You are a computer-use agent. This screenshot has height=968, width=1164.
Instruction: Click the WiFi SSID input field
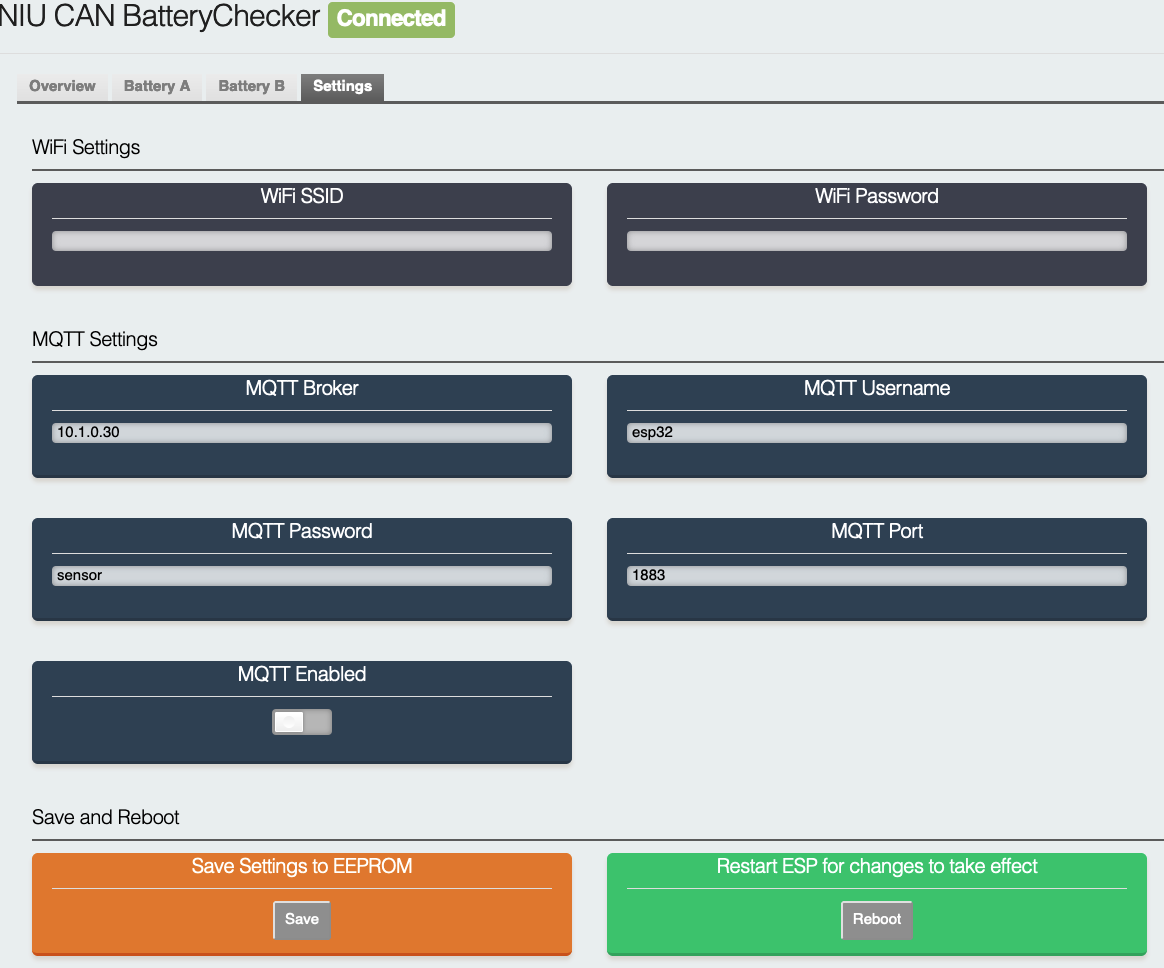[301, 241]
